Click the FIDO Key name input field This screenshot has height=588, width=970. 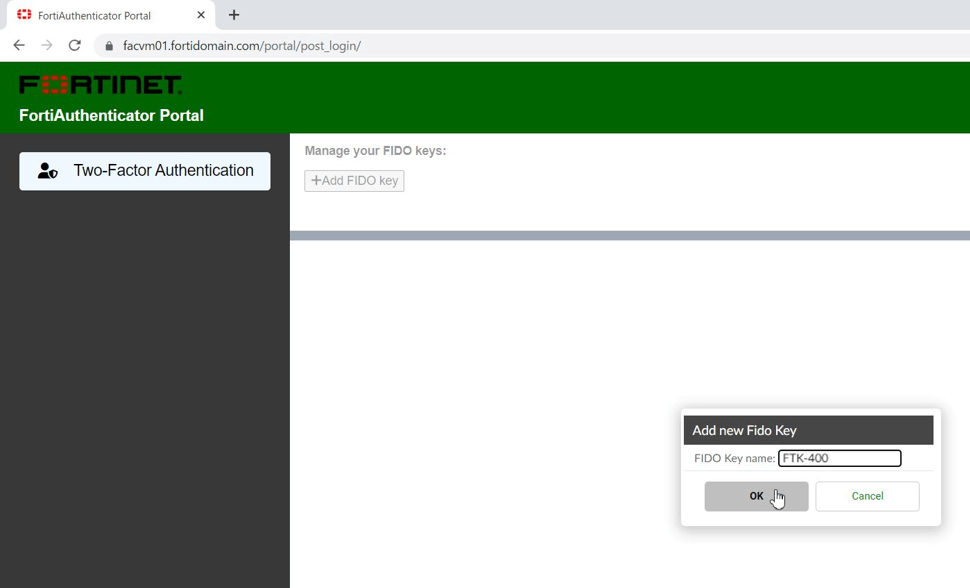coord(839,458)
